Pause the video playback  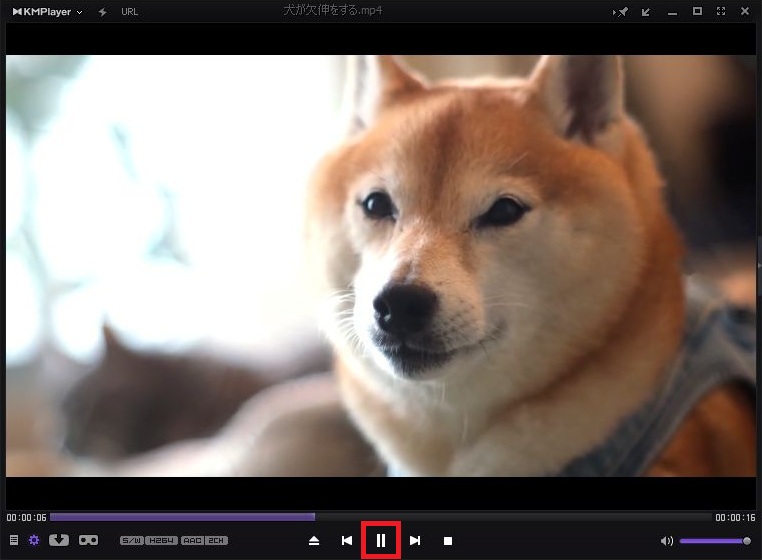click(x=381, y=540)
